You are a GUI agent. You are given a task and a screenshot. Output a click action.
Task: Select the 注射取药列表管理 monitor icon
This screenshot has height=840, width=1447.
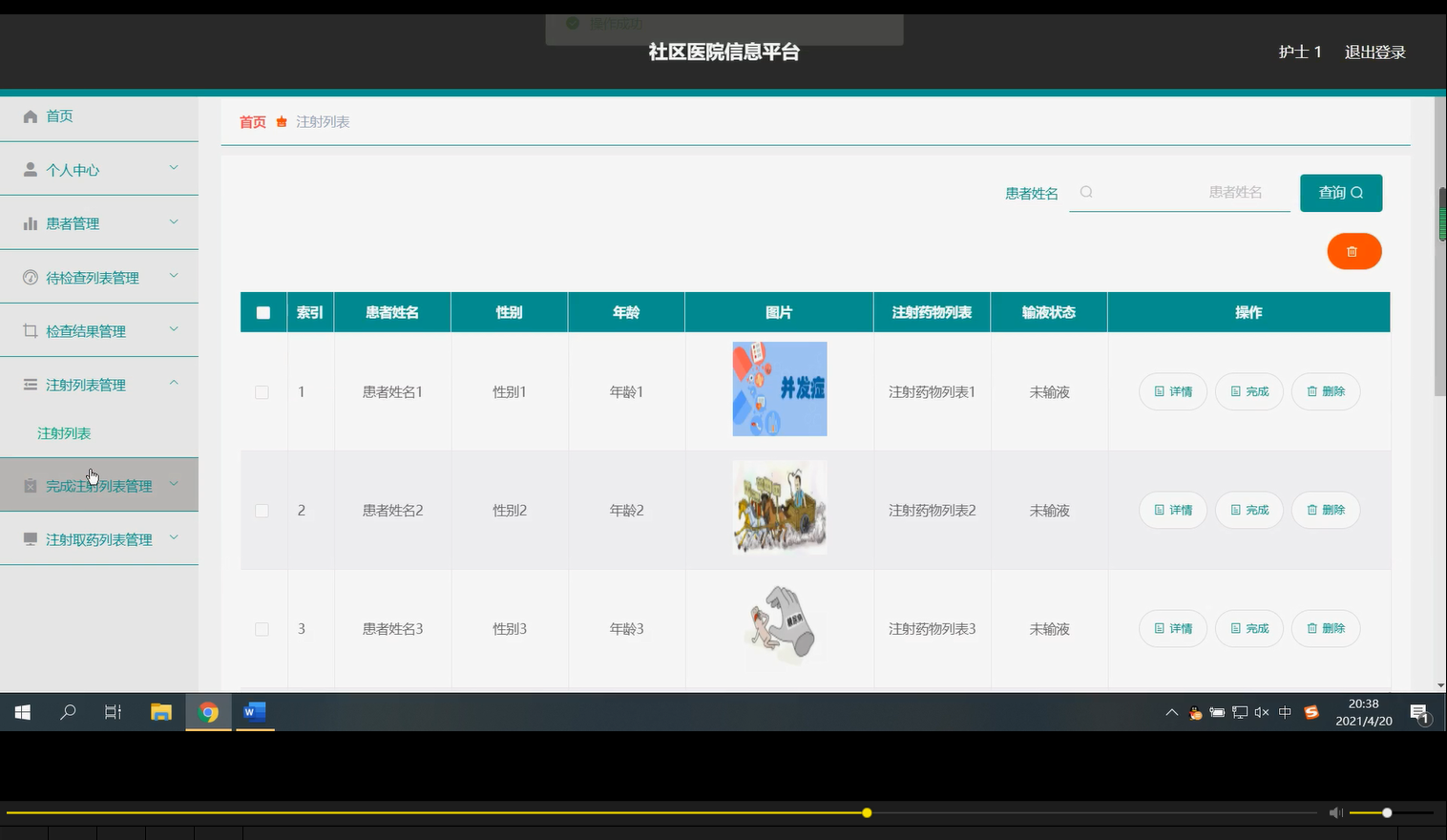(x=30, y=538)
